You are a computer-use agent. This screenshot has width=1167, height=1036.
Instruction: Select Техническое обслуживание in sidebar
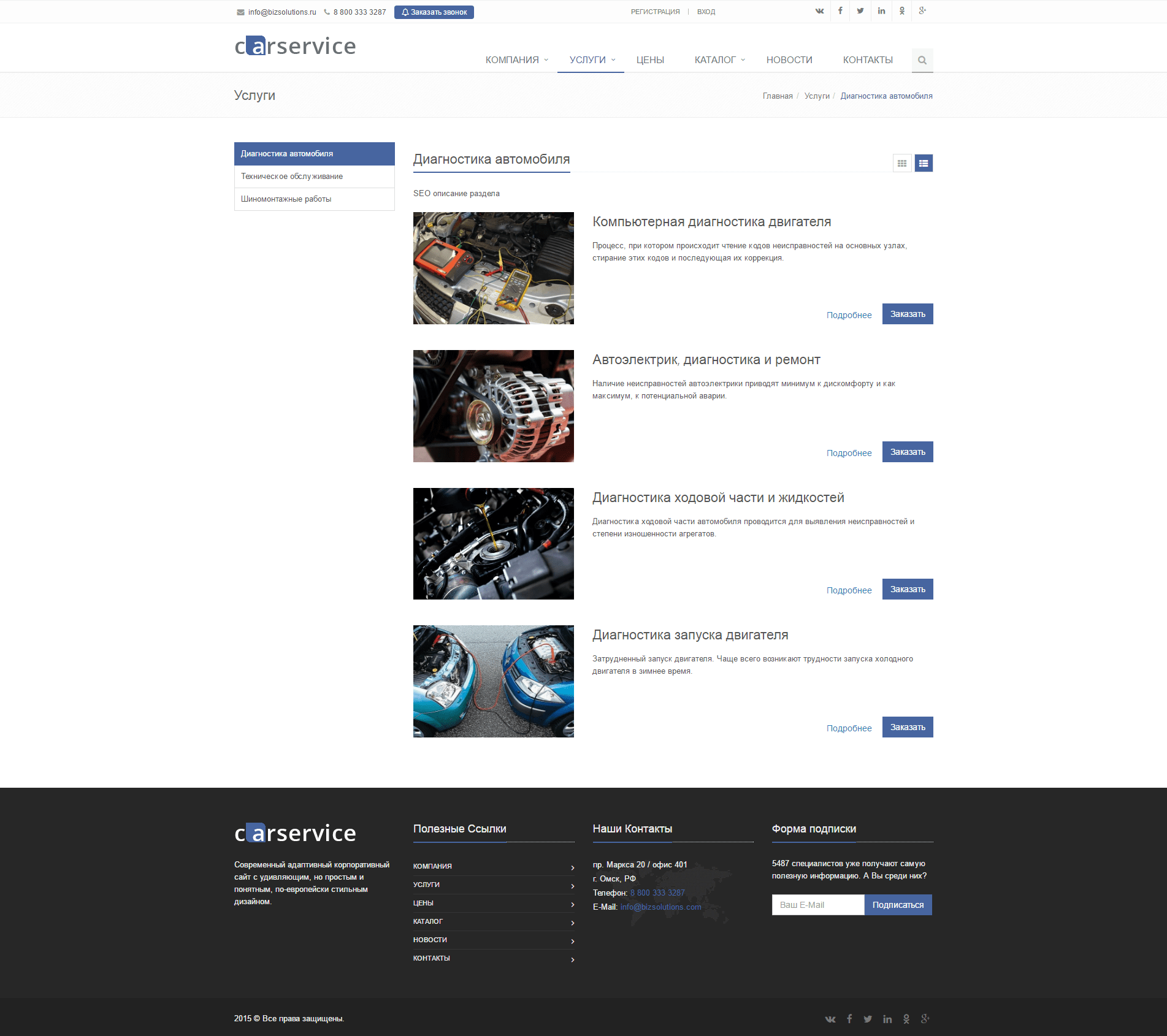tap(292, 177)
